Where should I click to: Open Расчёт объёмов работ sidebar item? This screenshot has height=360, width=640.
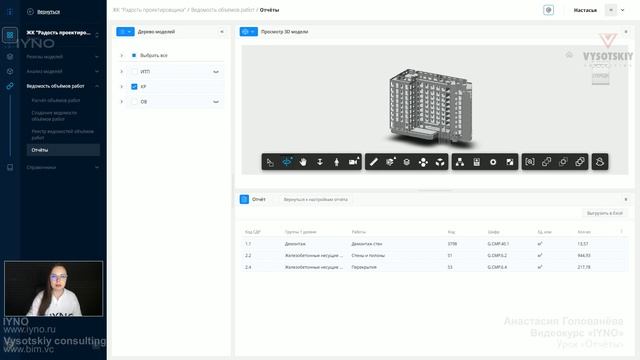[x=56, y=100]
